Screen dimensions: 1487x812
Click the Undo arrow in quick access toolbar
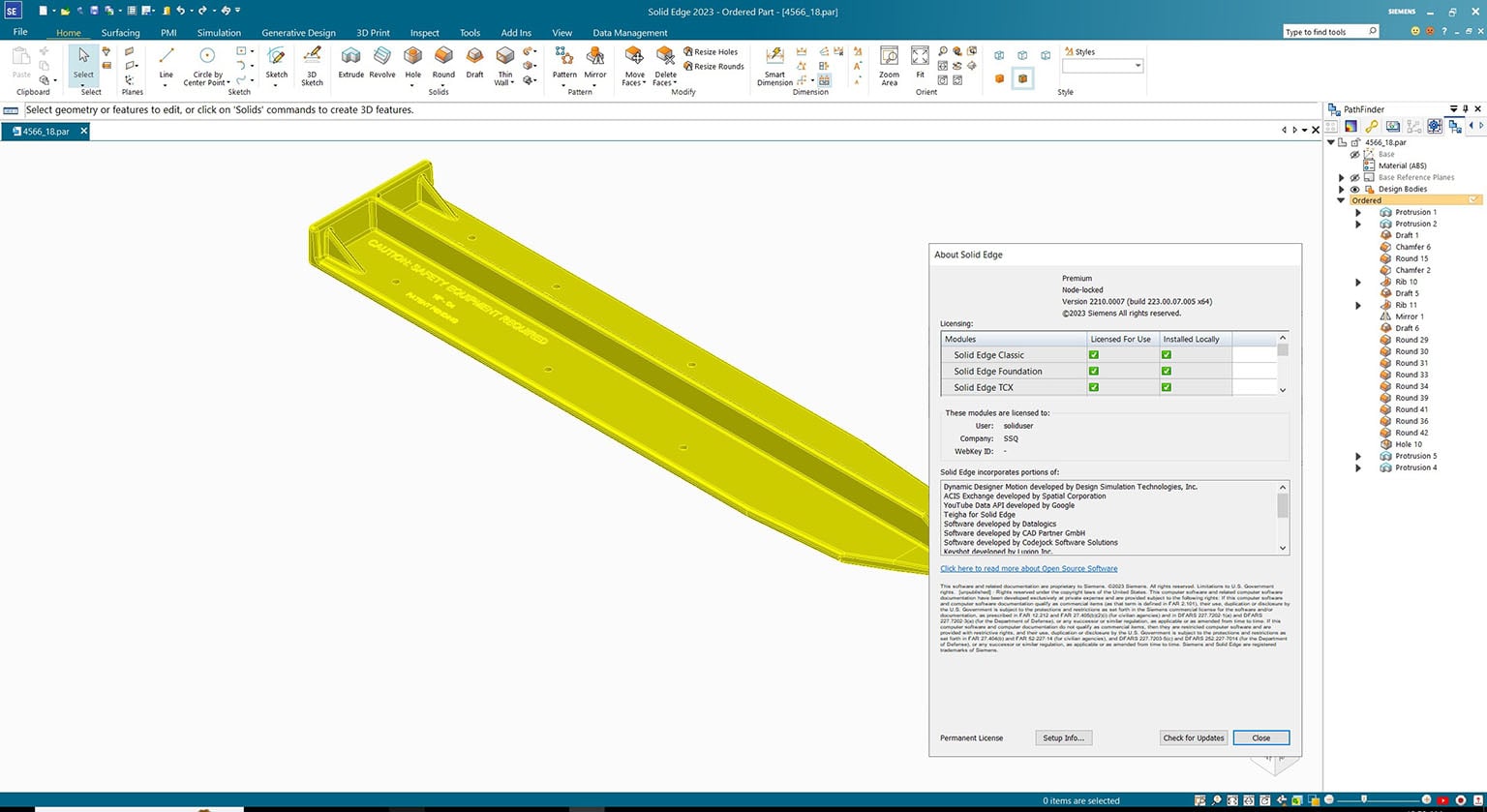pyautogui.click(x=180, y=11)
